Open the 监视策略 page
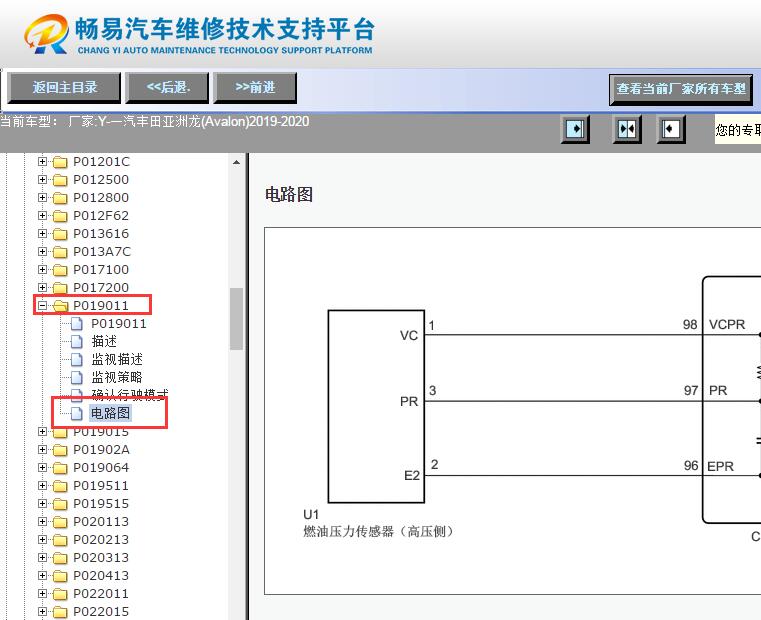 [117, 377]
